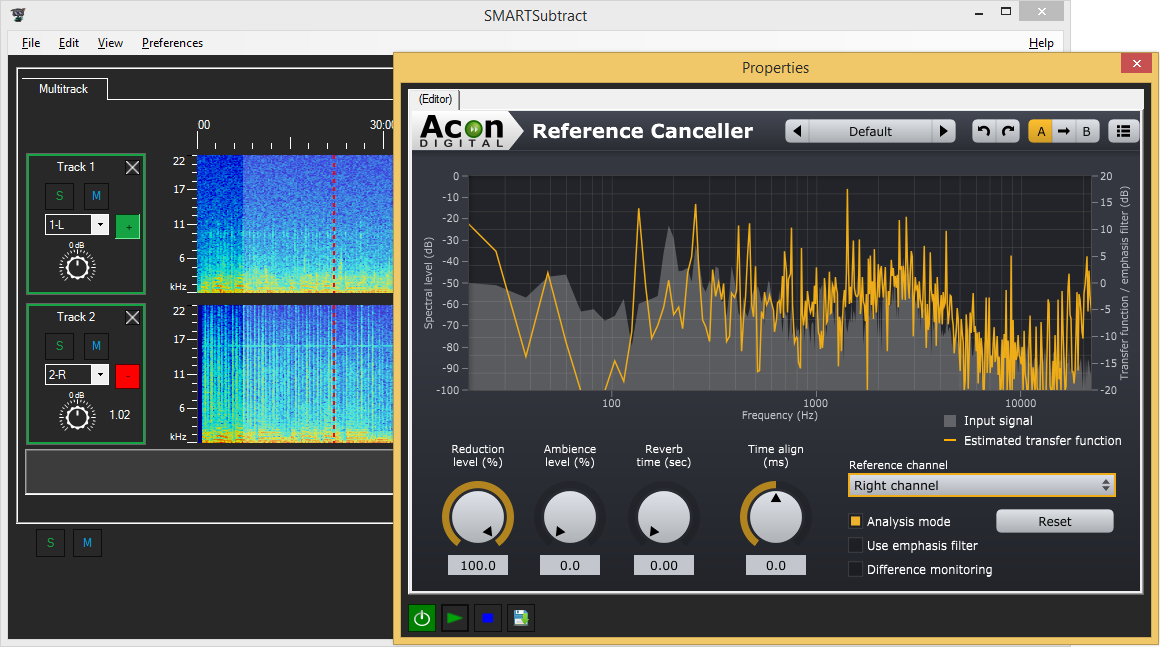The image size is (1160, 647).
Task: Click master Mute button below tracks
Action: point(87,543)
